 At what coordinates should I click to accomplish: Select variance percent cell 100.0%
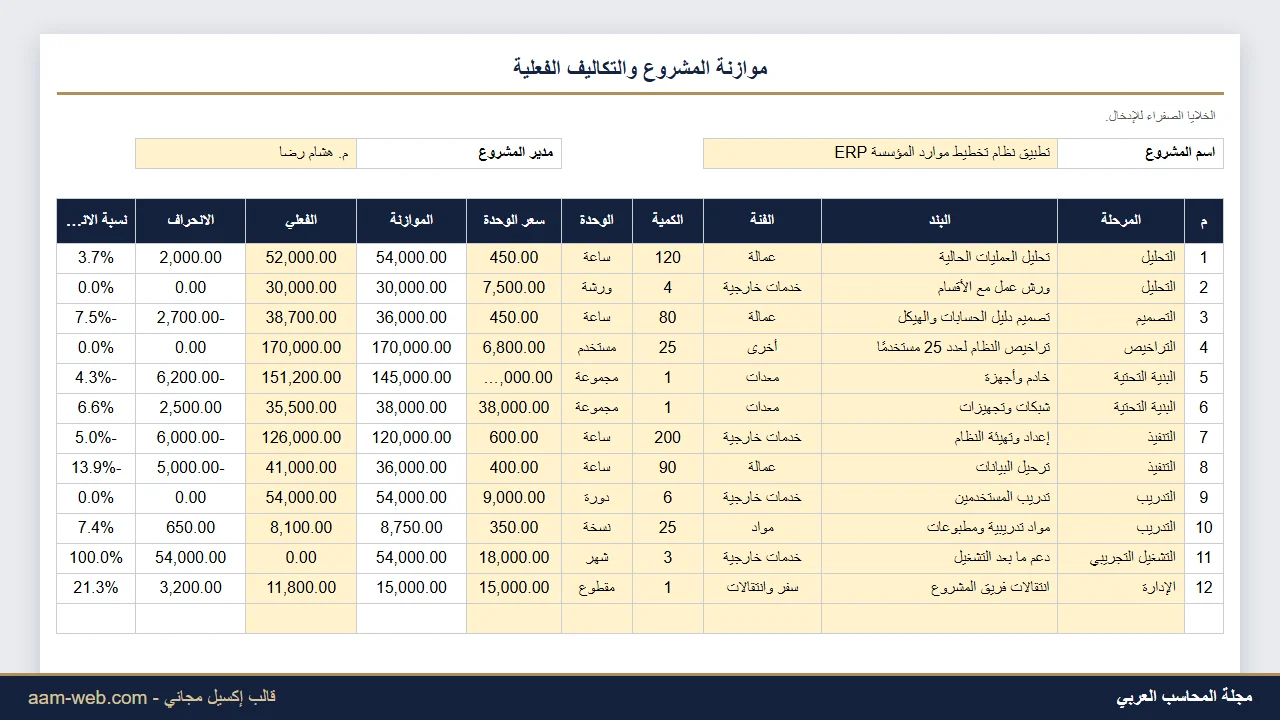96,558
